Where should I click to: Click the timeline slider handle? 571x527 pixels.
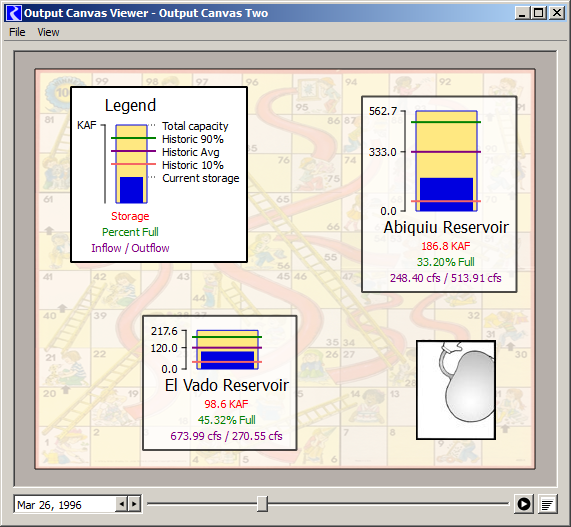(262, 504)
